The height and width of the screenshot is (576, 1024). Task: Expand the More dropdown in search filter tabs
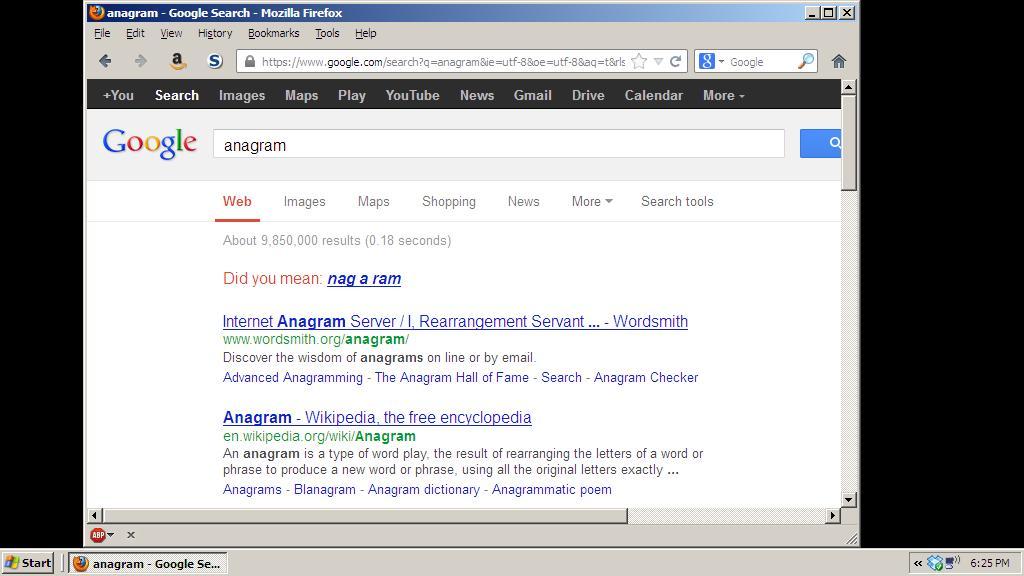[x=592, y=202]
